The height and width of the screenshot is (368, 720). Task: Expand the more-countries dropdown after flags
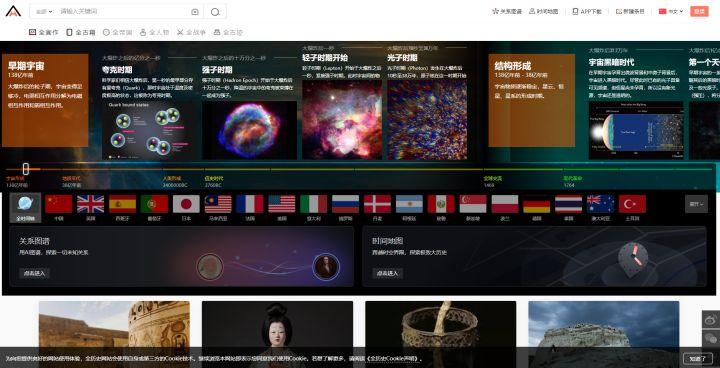click(x=696, y=204)
